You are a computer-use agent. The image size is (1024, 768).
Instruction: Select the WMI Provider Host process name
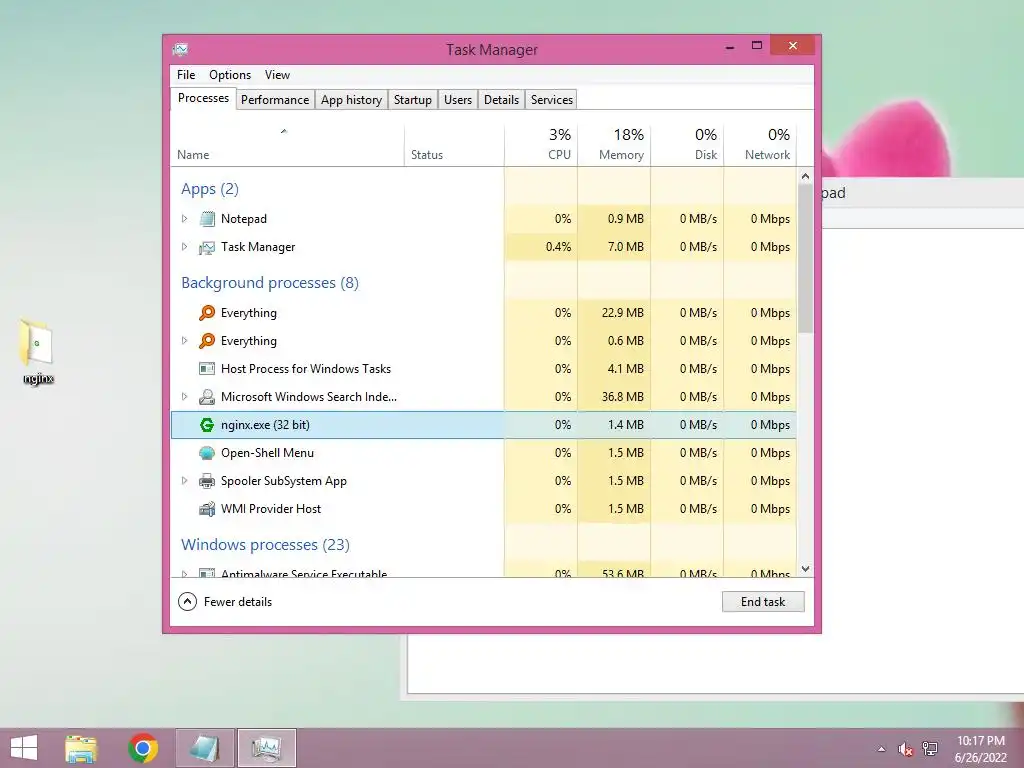click(x=271, y=509)
